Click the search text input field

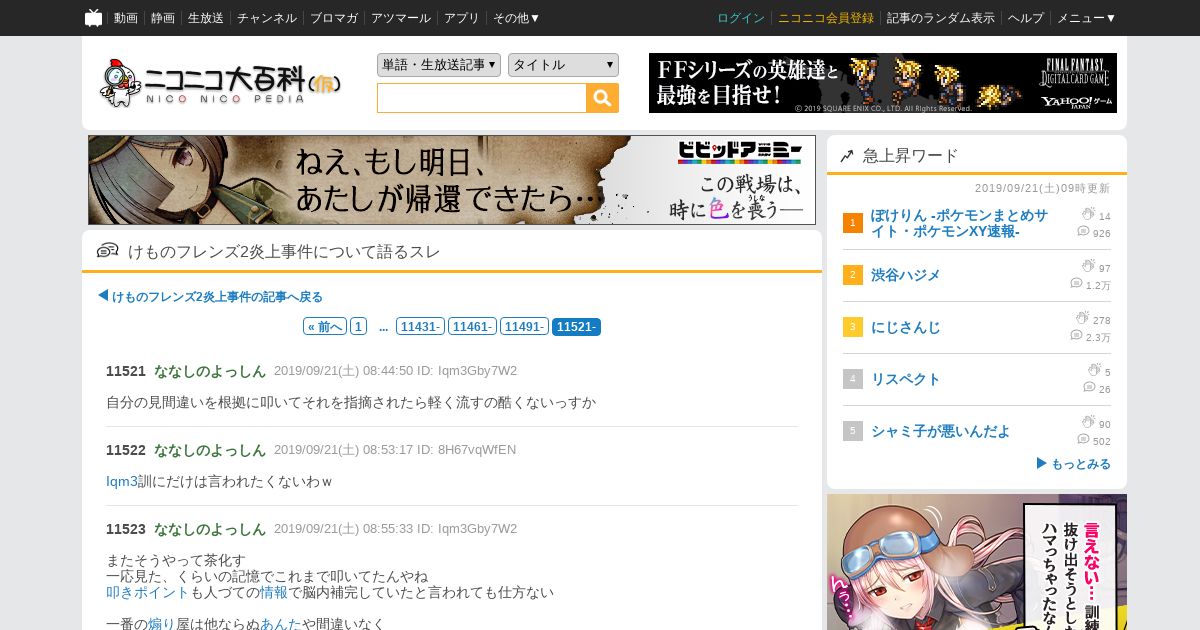(481, 98)
